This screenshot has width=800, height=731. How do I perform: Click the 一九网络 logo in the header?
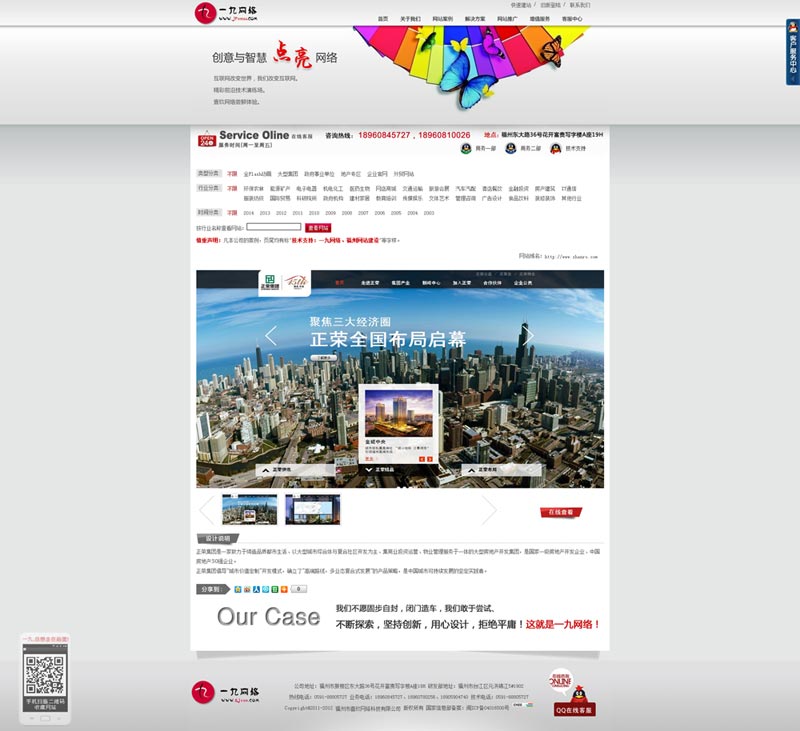coord(226,13)
